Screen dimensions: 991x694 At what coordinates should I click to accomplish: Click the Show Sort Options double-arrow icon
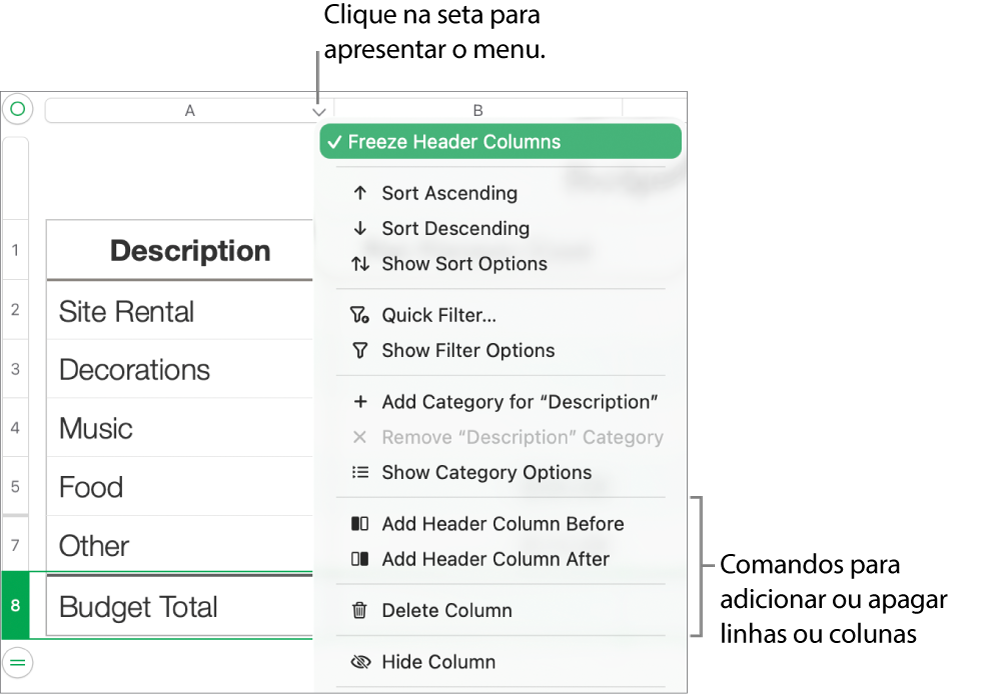(x=361, y=264)
